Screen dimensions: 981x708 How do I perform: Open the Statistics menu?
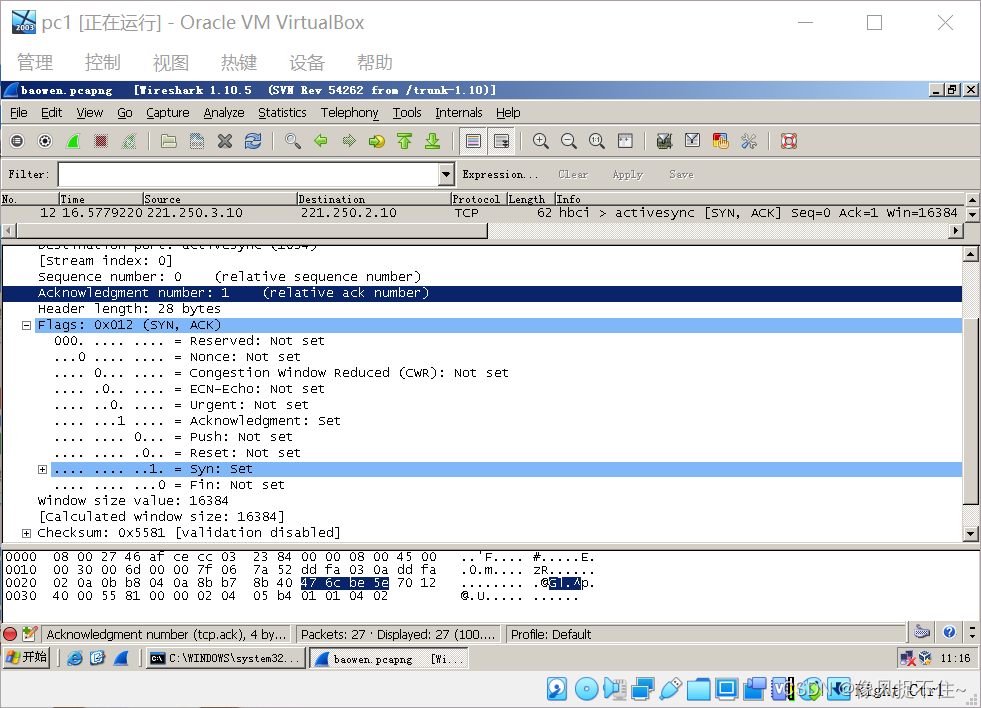[x=282, y=113]
